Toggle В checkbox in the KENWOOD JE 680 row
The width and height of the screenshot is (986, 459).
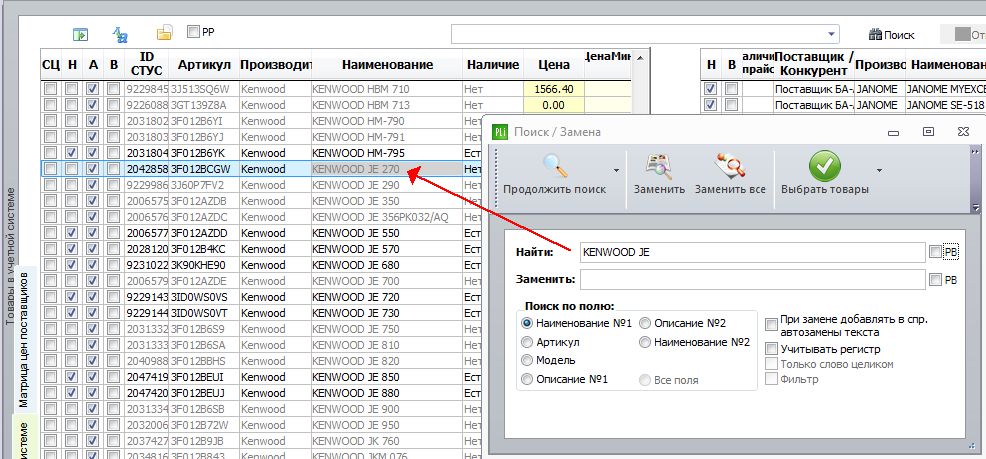(x=113, y=265)
